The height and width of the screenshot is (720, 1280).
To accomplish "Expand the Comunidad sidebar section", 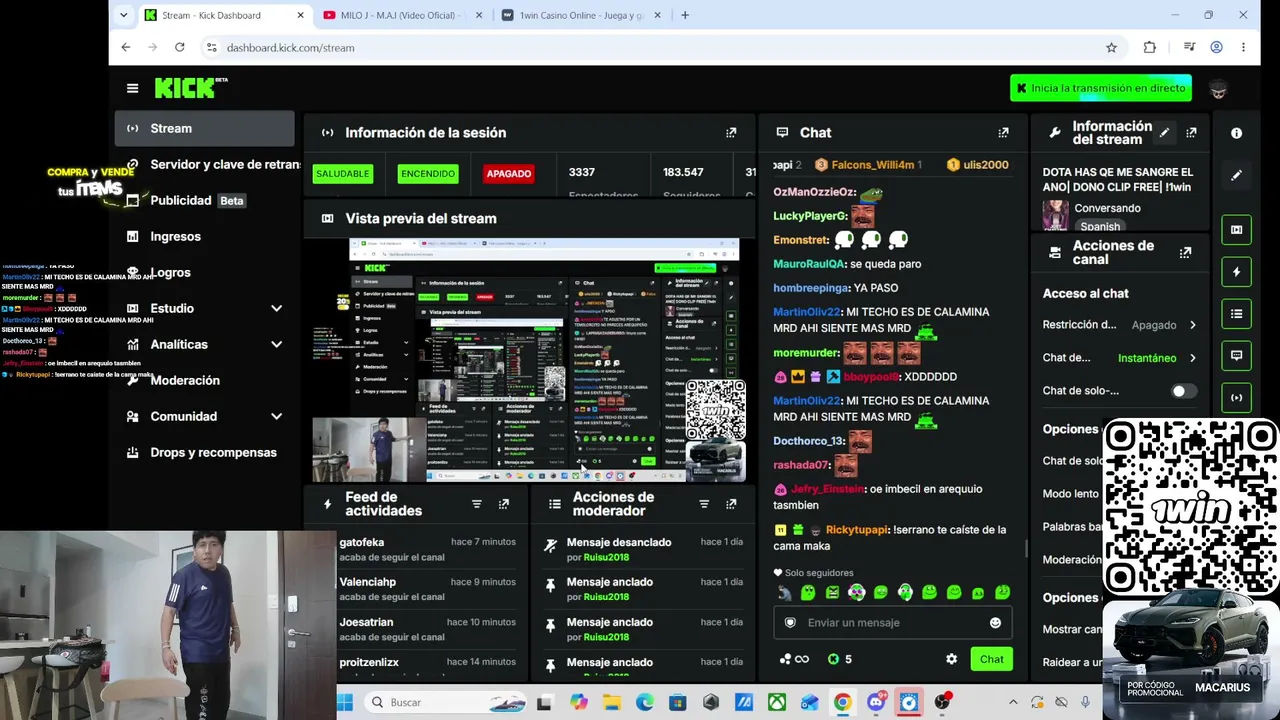I will coord(276,416).
